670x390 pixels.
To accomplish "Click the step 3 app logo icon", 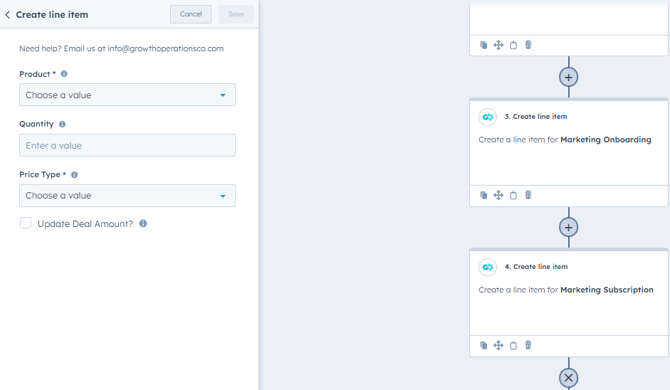I will click(x=488, y=117).
